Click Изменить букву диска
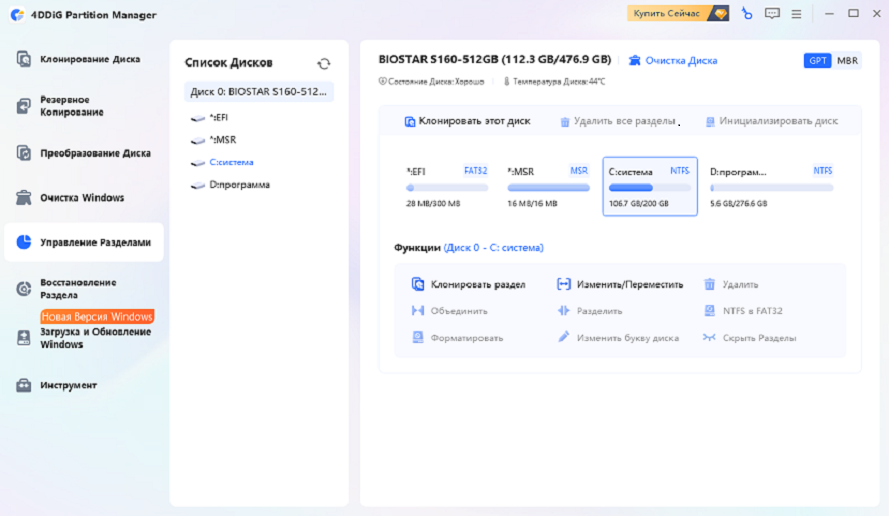This screenshot has width=889, height=516. click(x=618, y=338)
